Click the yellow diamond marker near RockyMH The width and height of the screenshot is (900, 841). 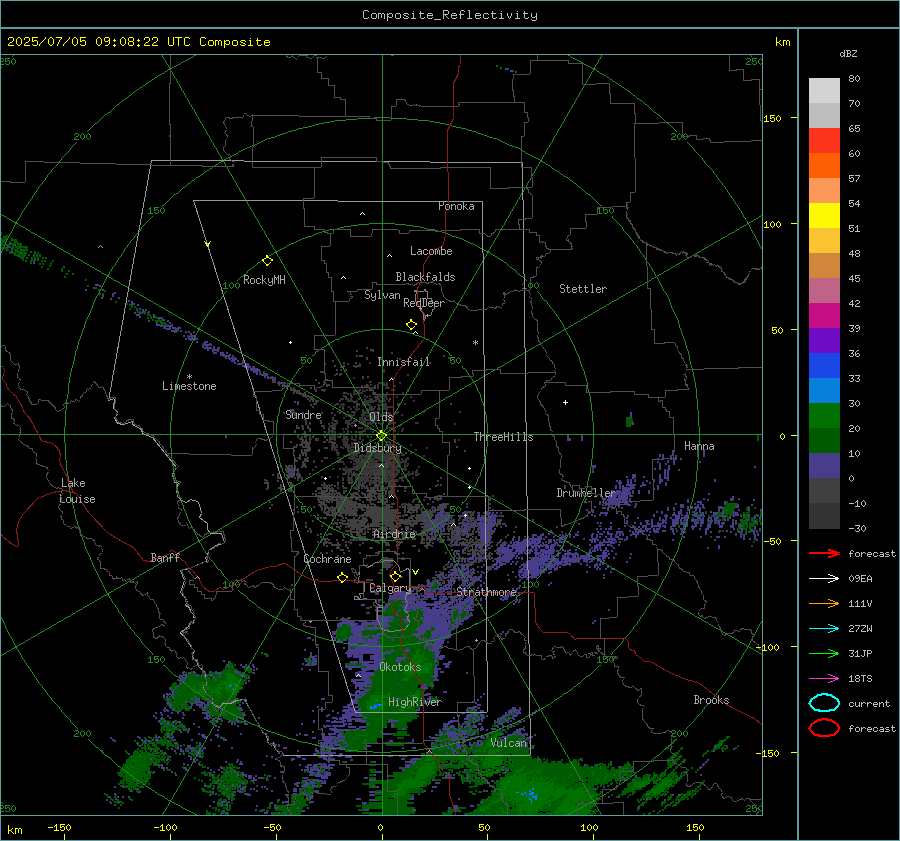coord(267,261)
